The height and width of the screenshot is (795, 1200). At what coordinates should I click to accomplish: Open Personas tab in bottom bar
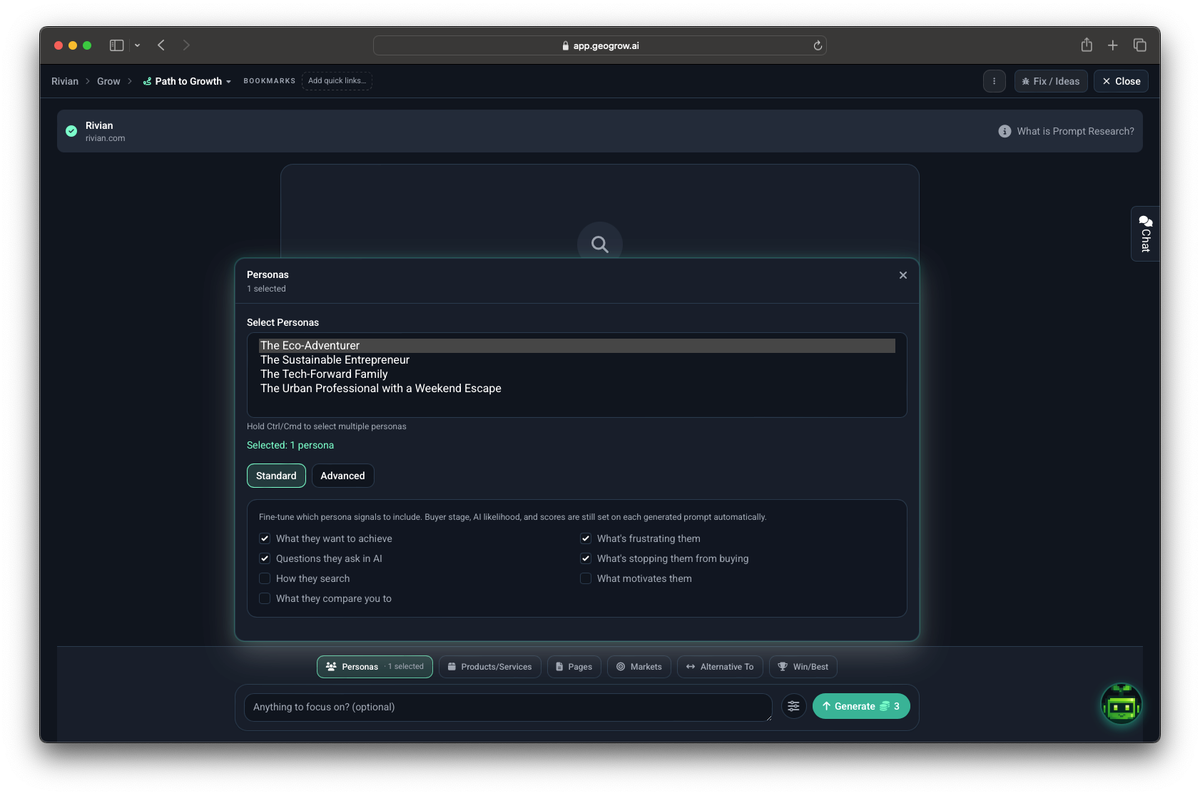coord(375,667)
